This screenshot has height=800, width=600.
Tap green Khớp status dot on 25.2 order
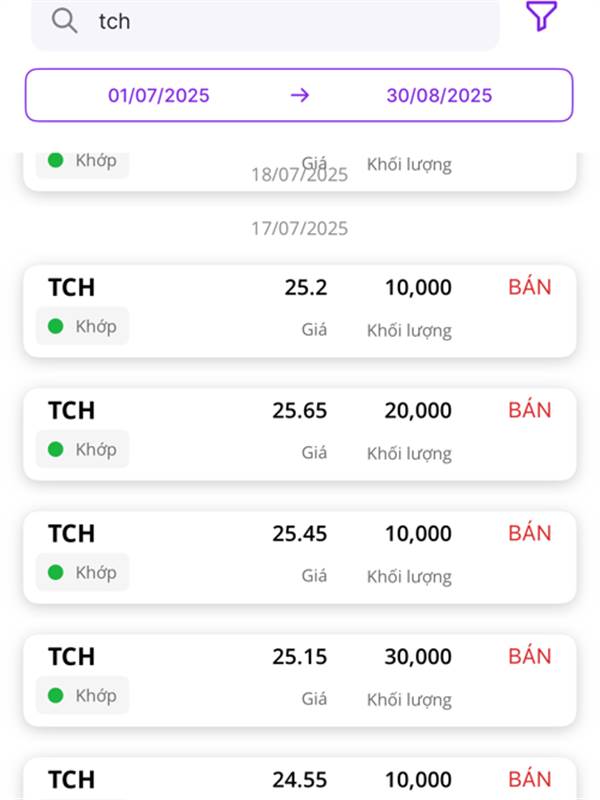[56, 326]
